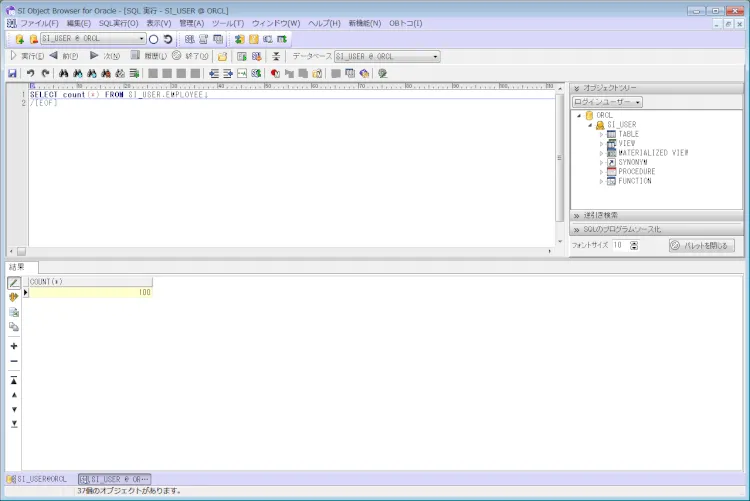The width and height of the screenshot is (750, 501).
Task: Select the 結果 results tab
Action: [18, 267]
